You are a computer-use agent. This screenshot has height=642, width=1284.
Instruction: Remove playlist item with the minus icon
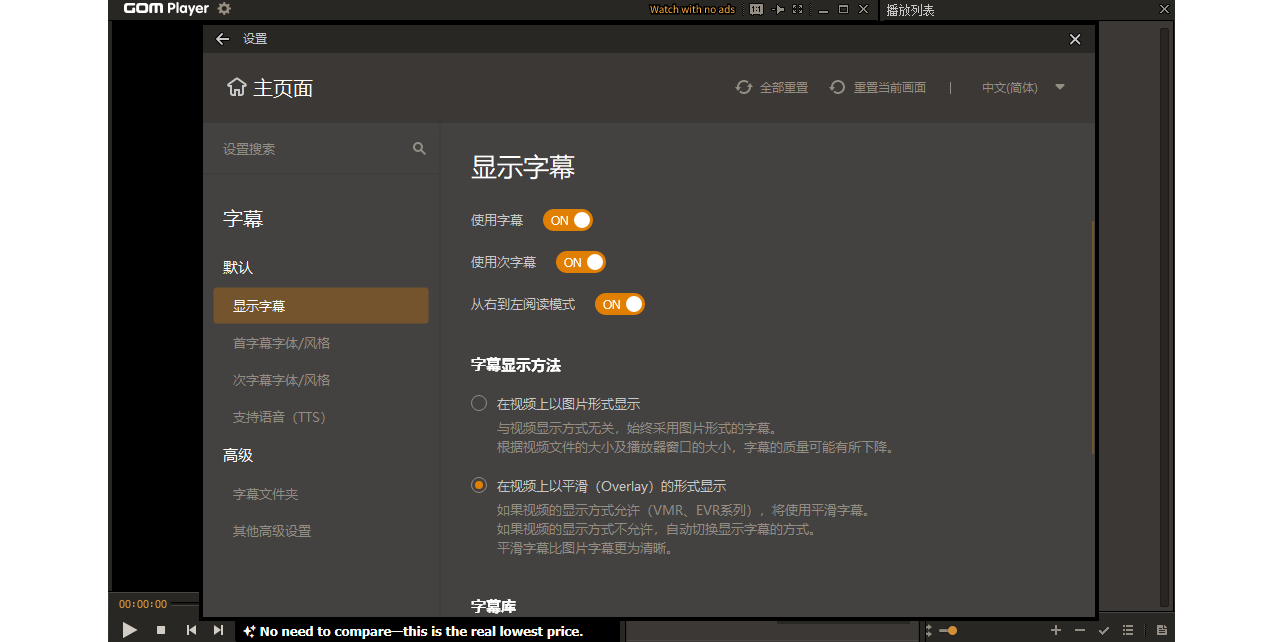click(1079, 631)
